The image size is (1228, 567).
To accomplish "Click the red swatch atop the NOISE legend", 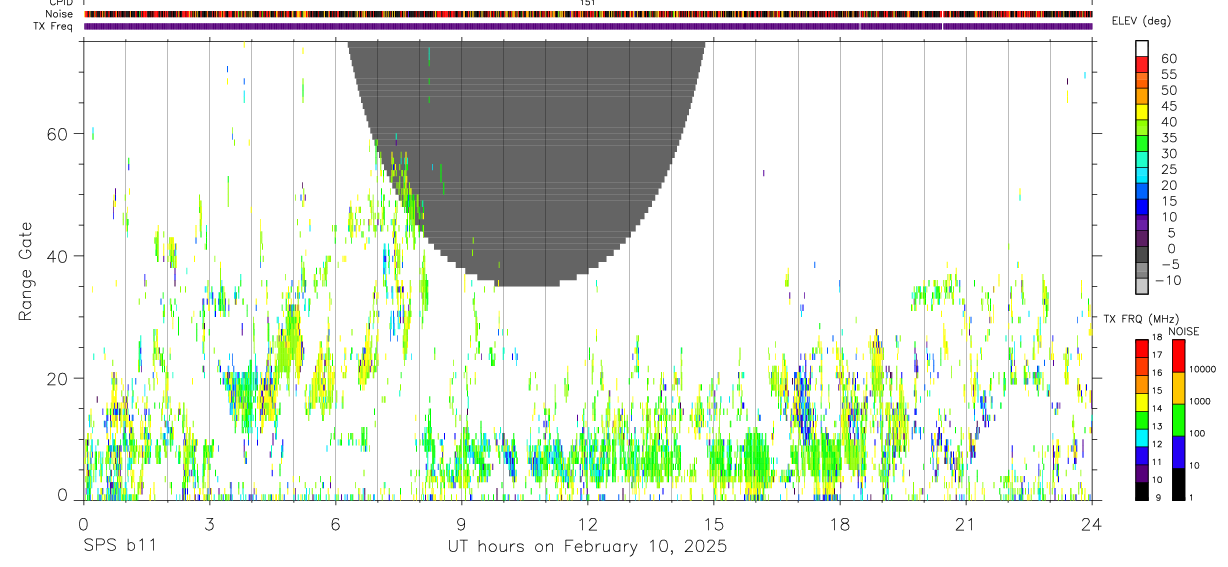I will coord(1178,355).
